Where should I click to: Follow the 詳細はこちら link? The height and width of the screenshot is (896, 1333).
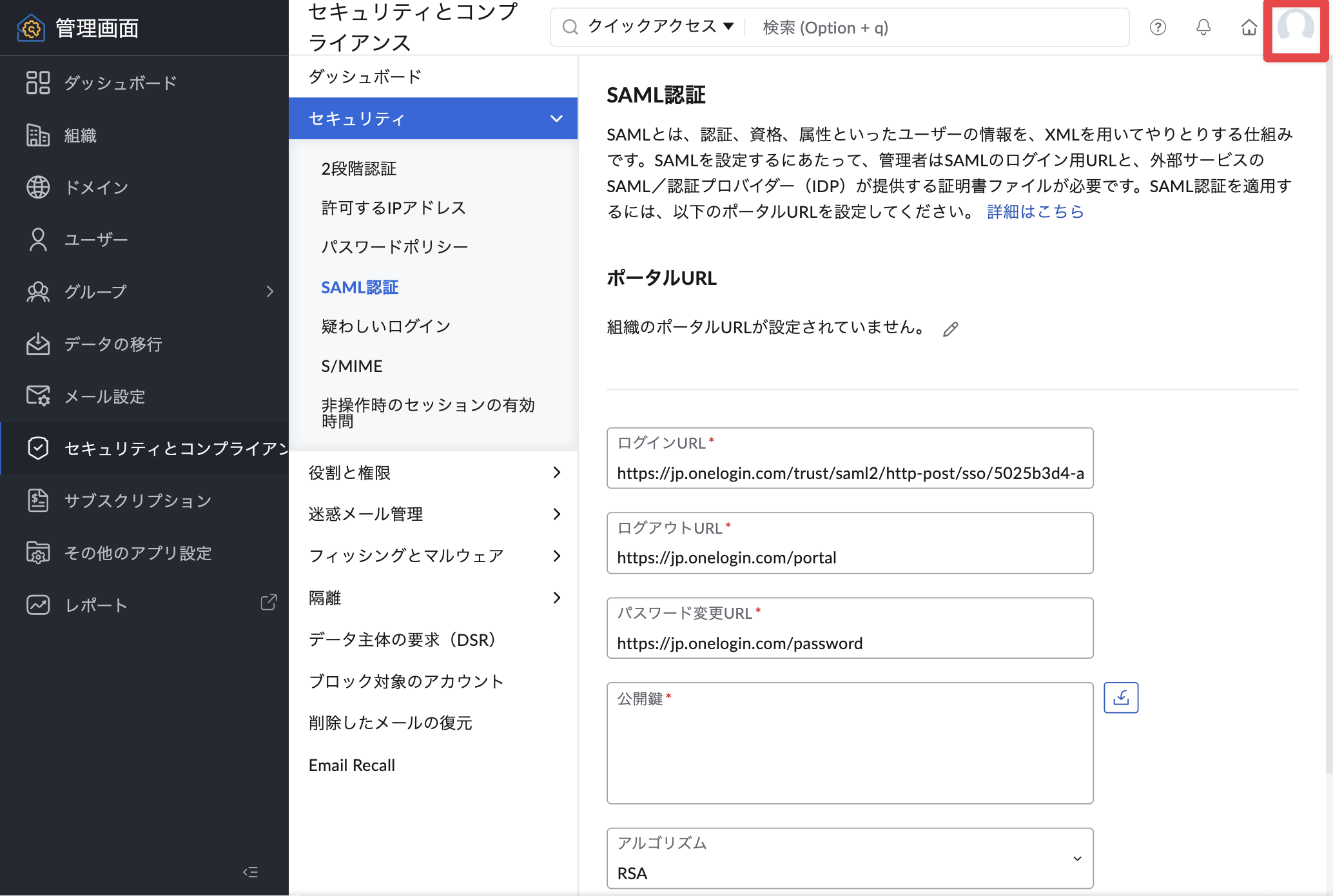[1035, 211]
